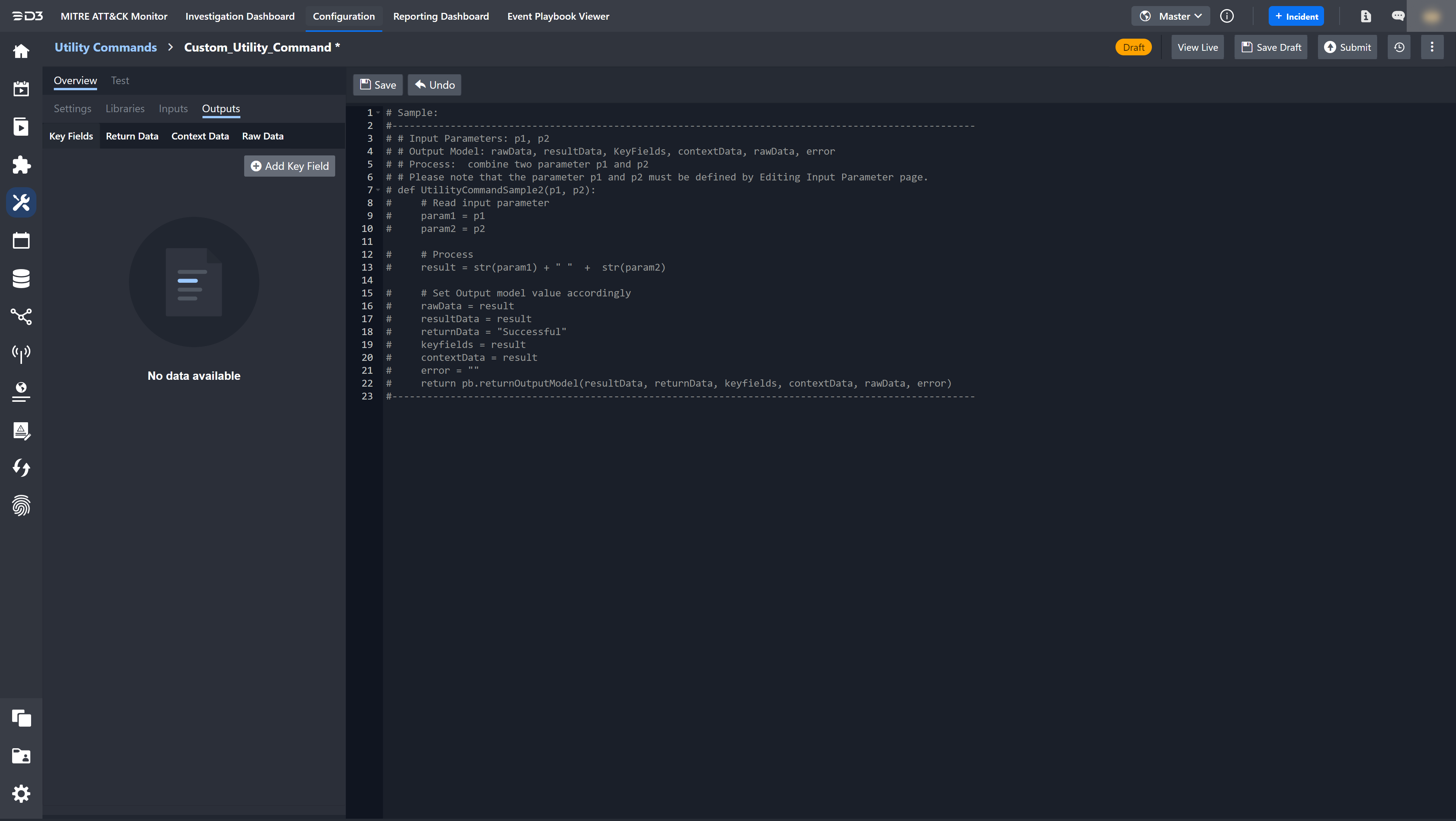Click the version history clock icon
Screen dimensions: 1456x821
point(1399,47)
